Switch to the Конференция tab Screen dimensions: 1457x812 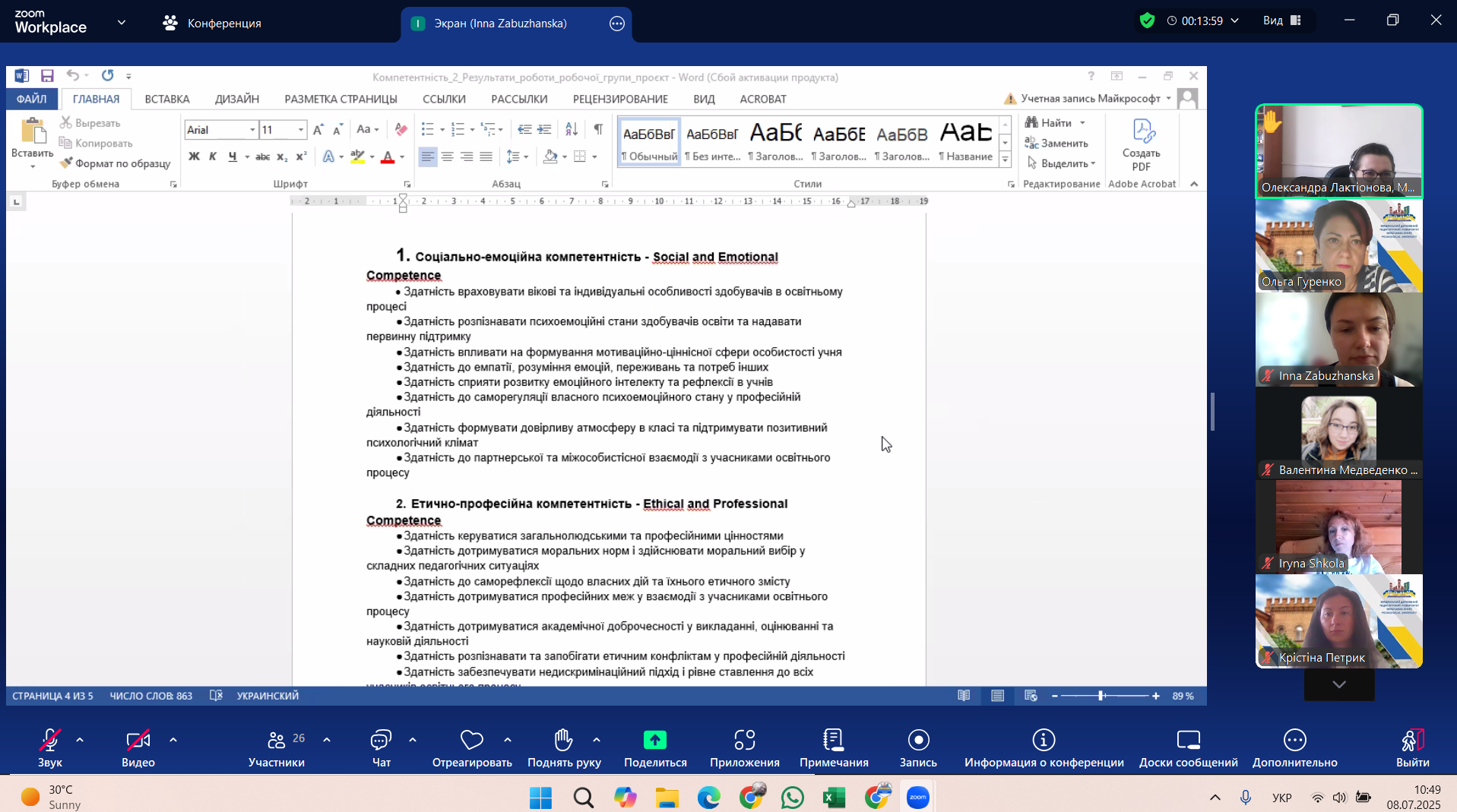coord(212,23)
